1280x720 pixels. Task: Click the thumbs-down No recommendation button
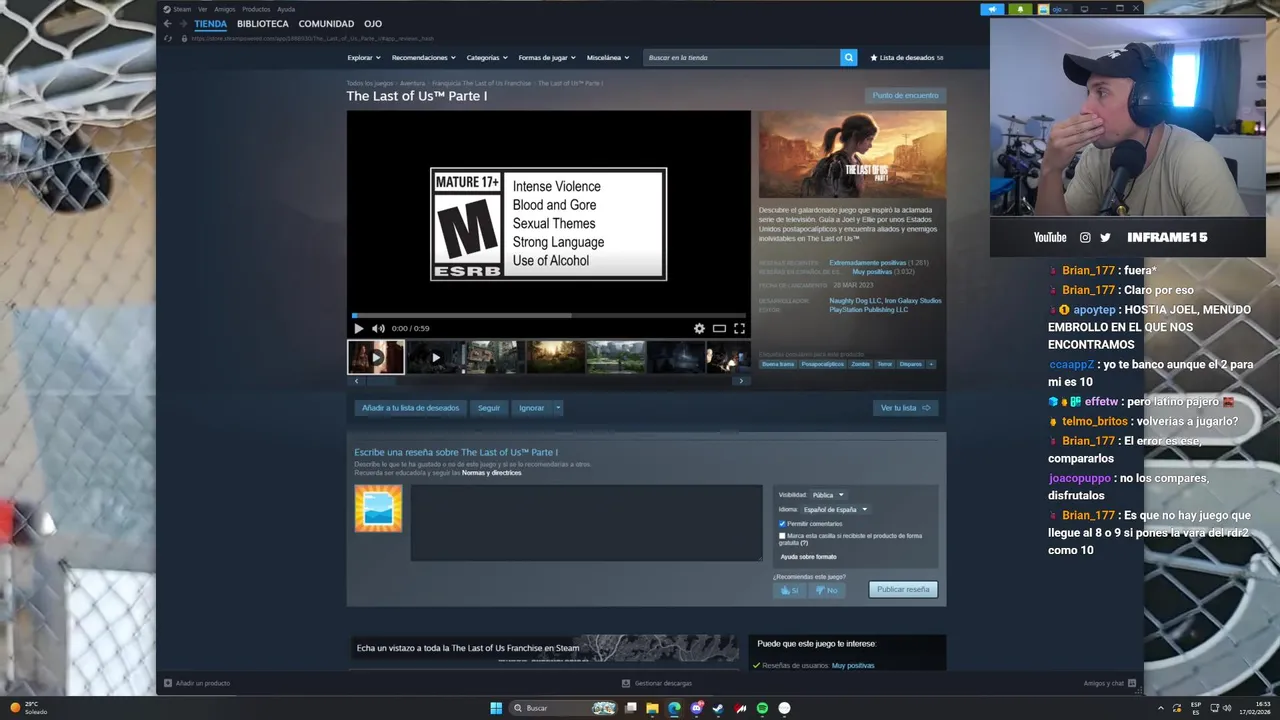click(826, 590)
